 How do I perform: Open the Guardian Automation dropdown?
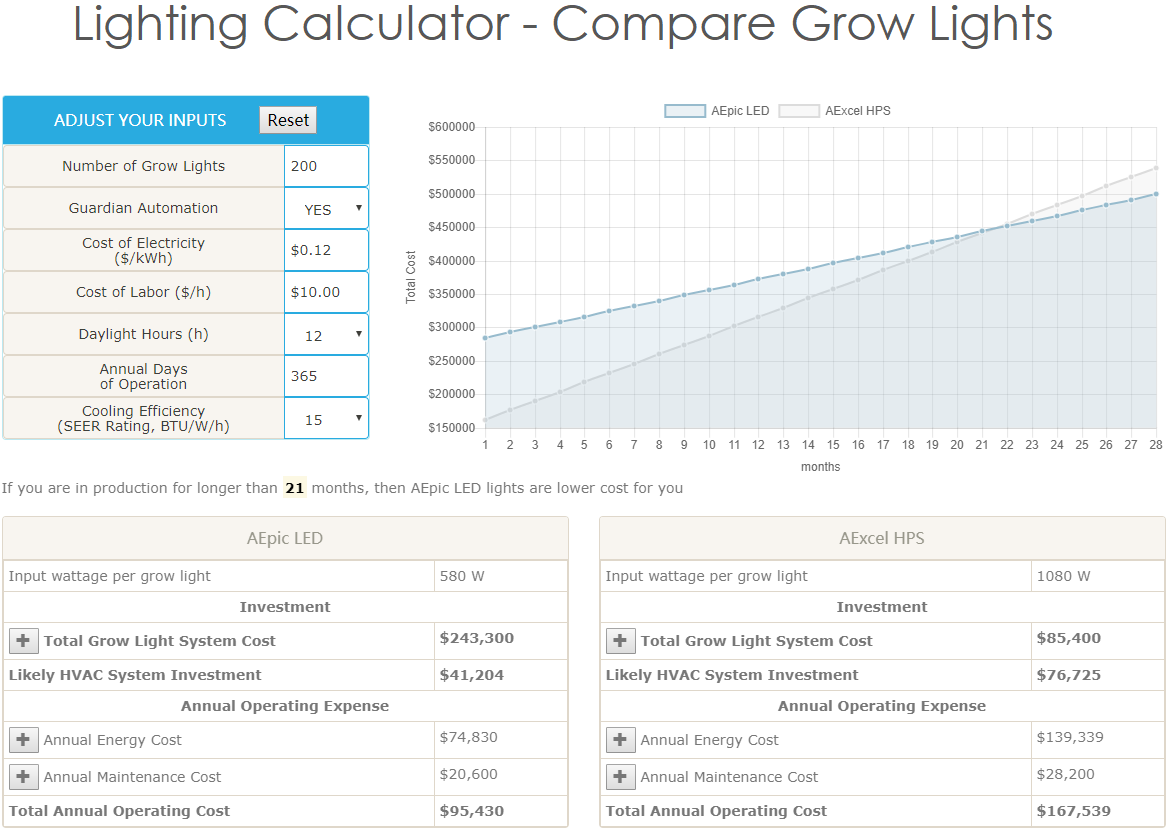(x=327, y=209)
